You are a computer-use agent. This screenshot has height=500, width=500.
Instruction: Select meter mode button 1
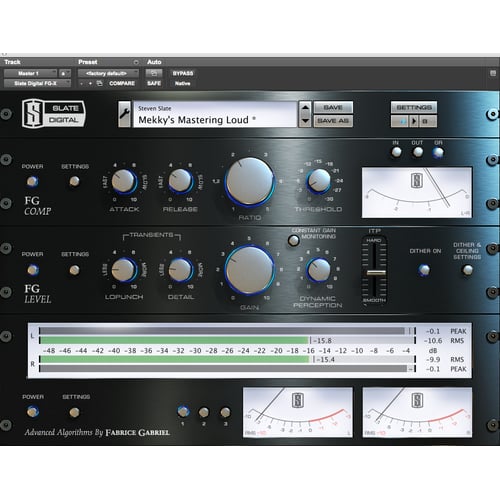183,412
